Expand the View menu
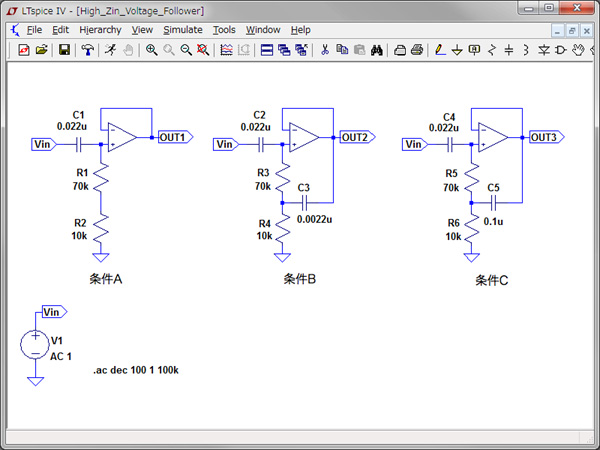Screen dimensions: 600x450 [142, 30]
